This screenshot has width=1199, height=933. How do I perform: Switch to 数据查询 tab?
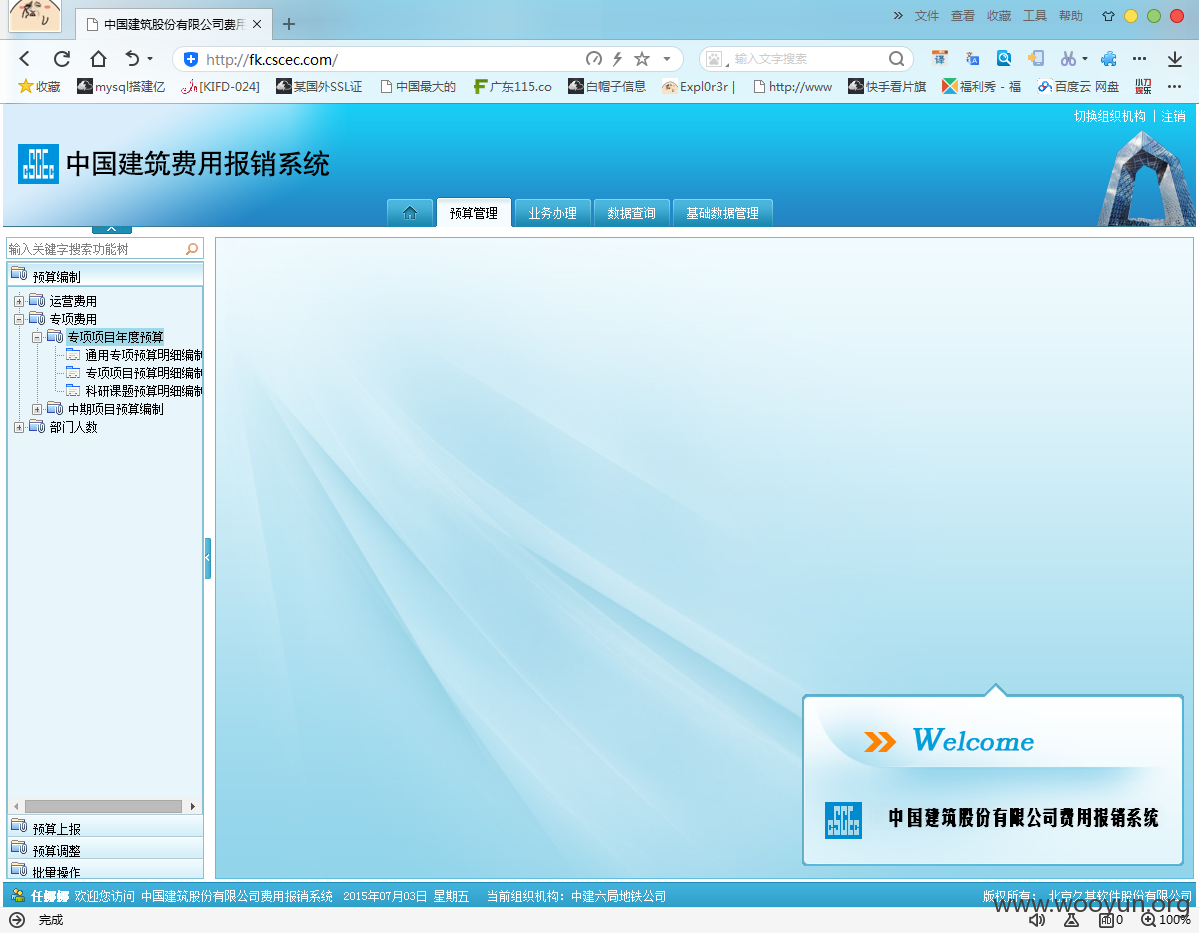(x=632, y=213)
